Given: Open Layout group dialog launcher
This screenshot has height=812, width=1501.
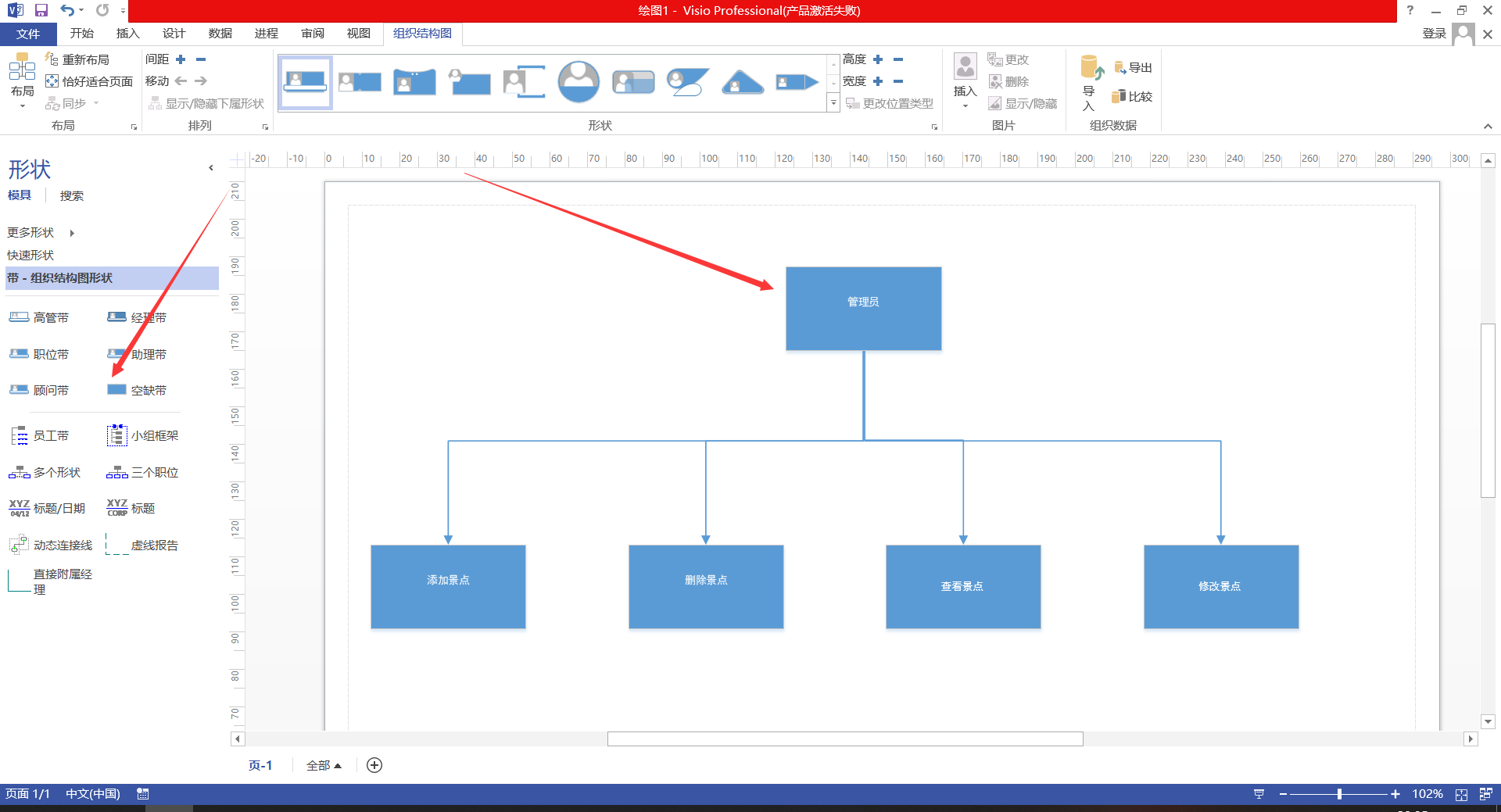Looking at the screenshot, I should 134,127.
